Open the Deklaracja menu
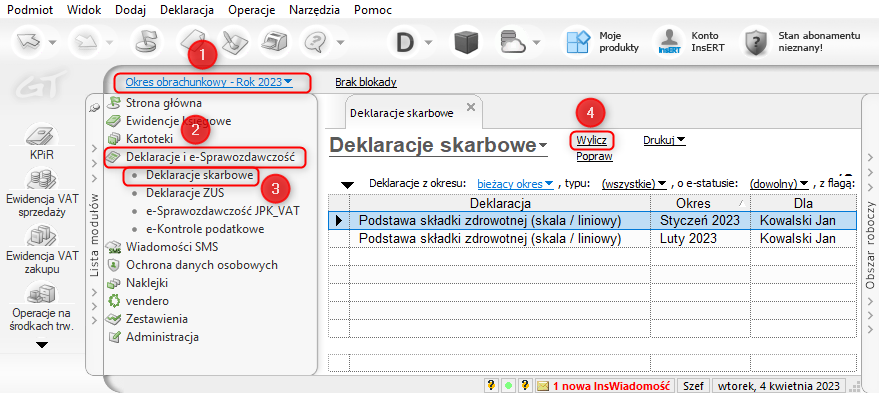This screenshot has width=879, height=393. [x=187, y=10]
